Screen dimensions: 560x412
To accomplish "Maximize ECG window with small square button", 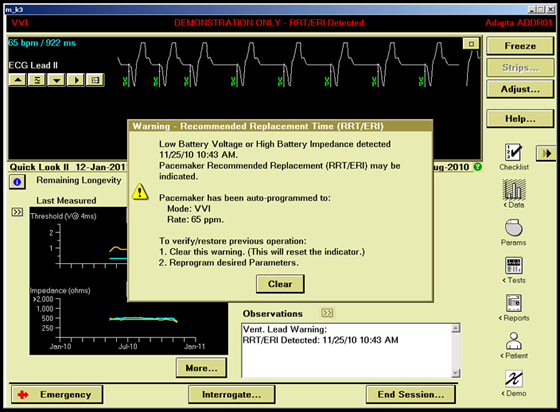I will [471, 44].
